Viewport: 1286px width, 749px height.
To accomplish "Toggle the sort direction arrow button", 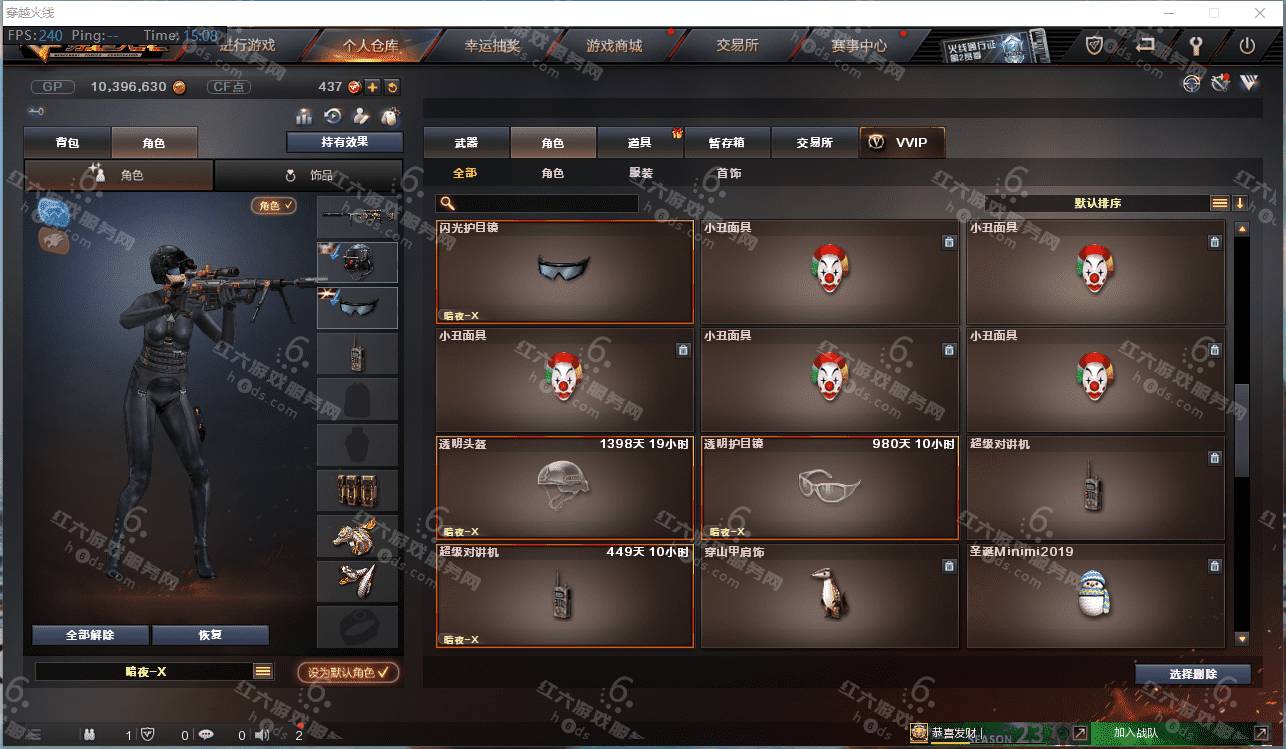I will [x=1240, y=203].
